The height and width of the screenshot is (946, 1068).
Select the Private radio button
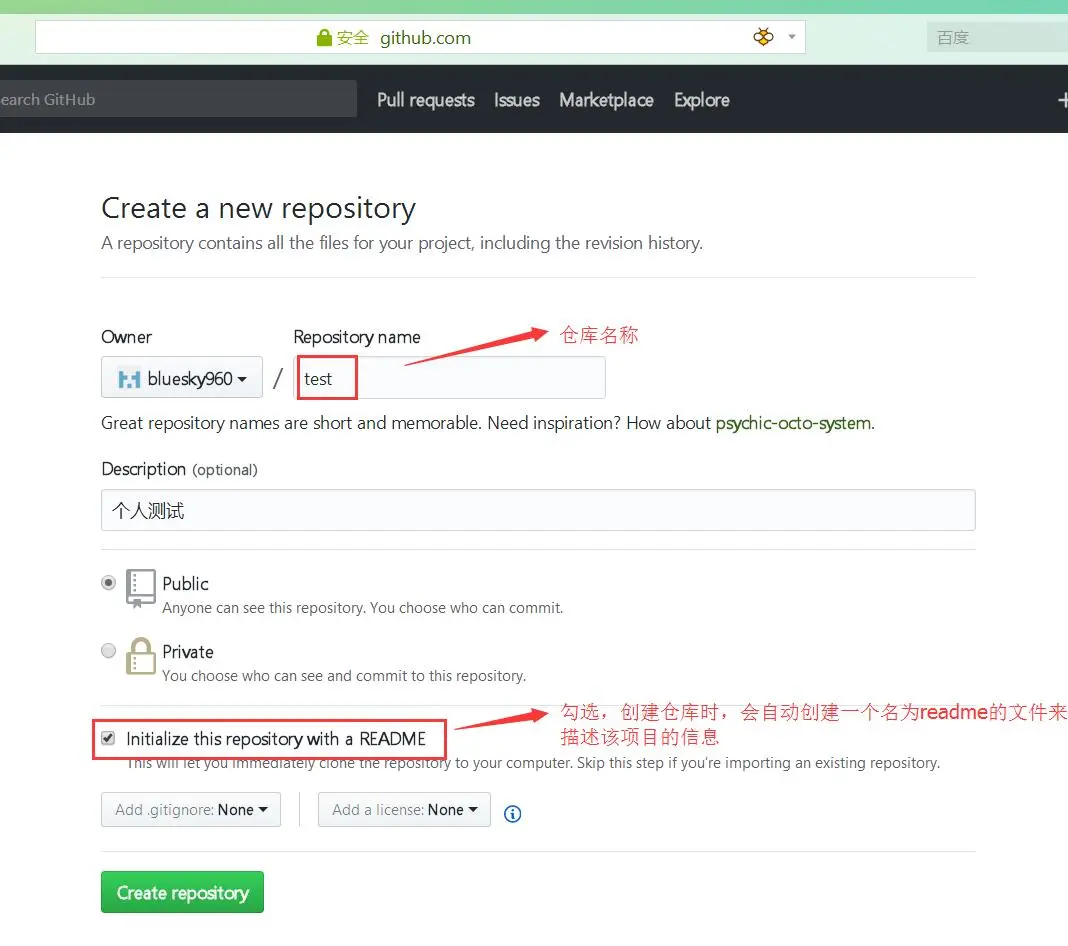[x=108, y=651]
